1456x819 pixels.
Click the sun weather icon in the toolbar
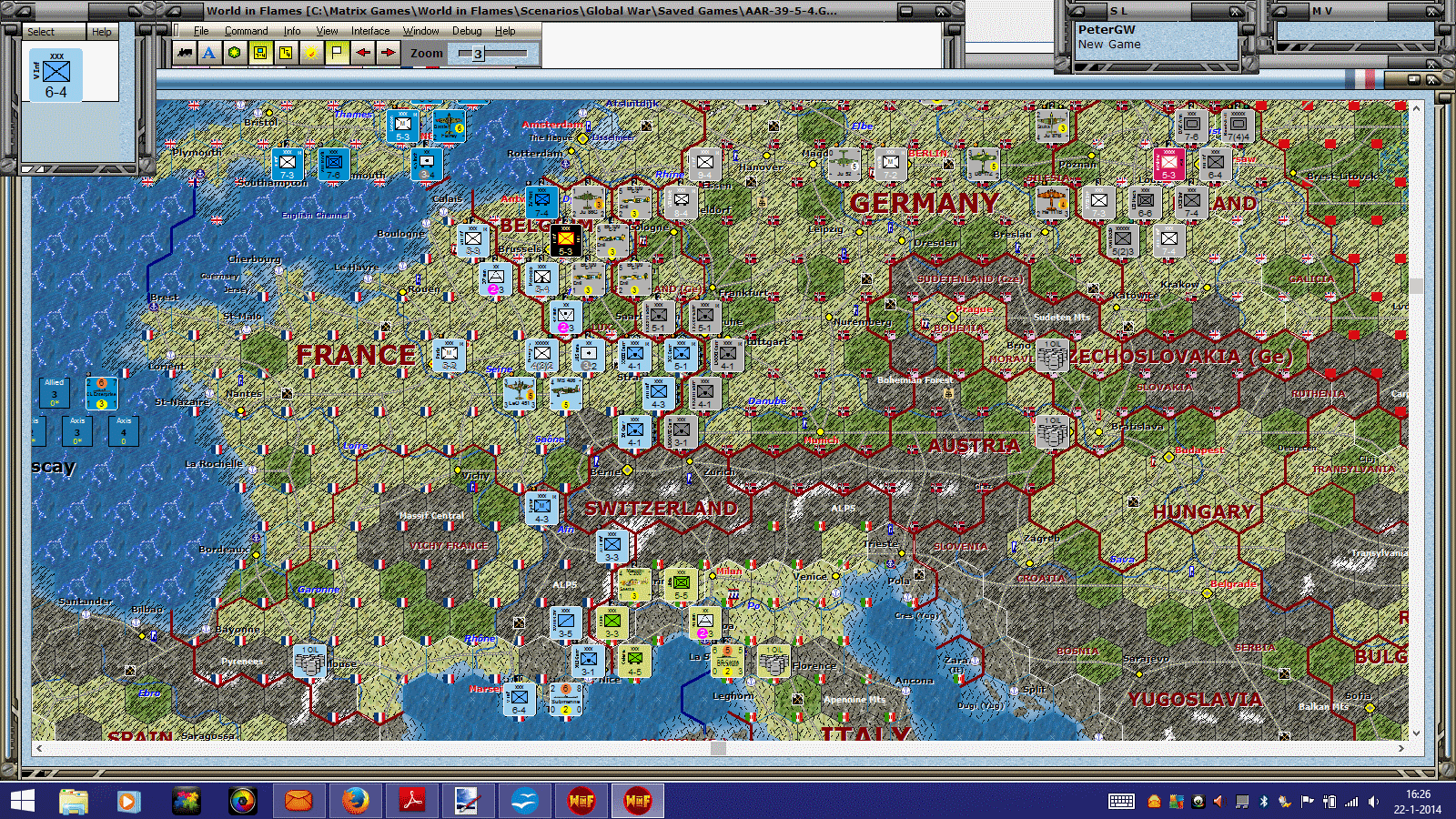(x=311, y=53)
